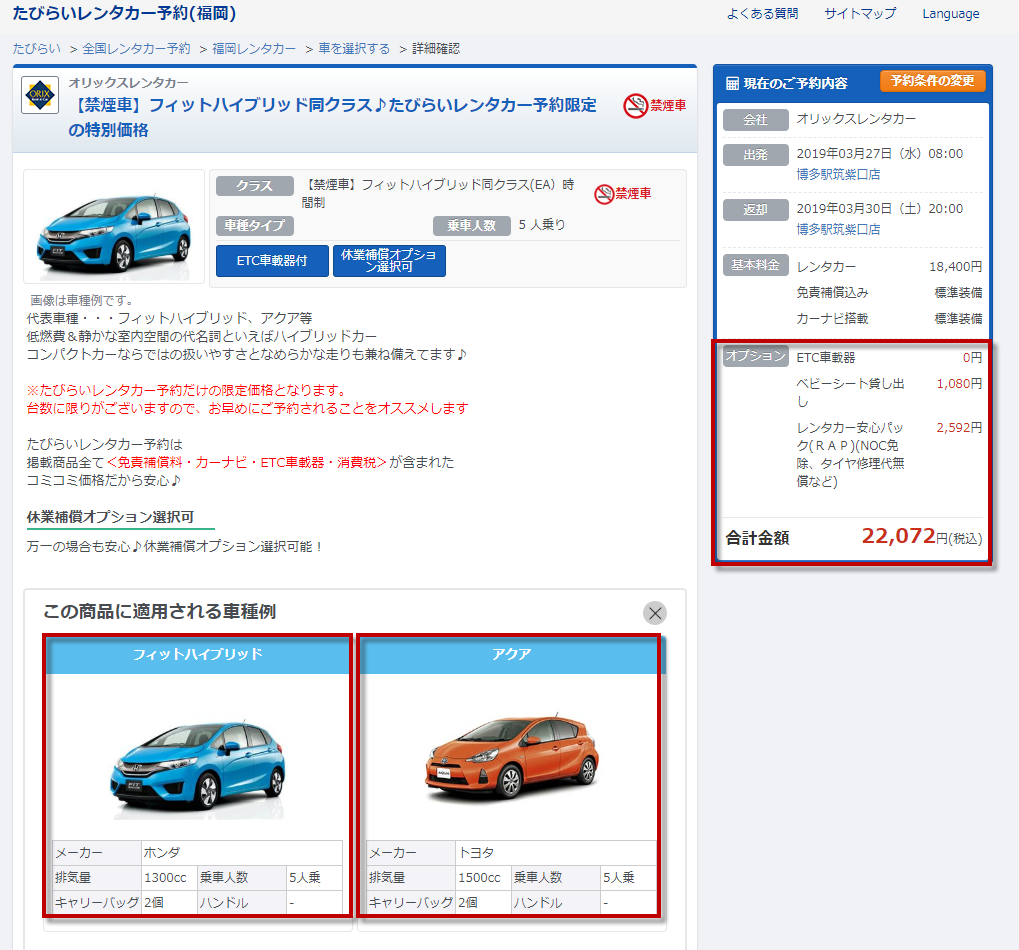Viewport: 1019px width, 950px height.
Task: Open the よくある質問 page
Action: coord(762,14)
